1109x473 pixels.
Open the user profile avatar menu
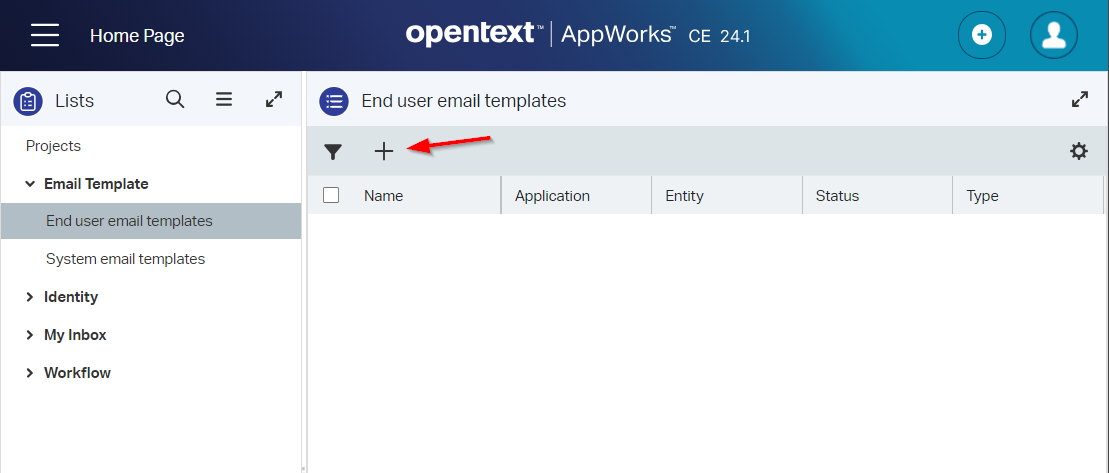[1053, 36]
